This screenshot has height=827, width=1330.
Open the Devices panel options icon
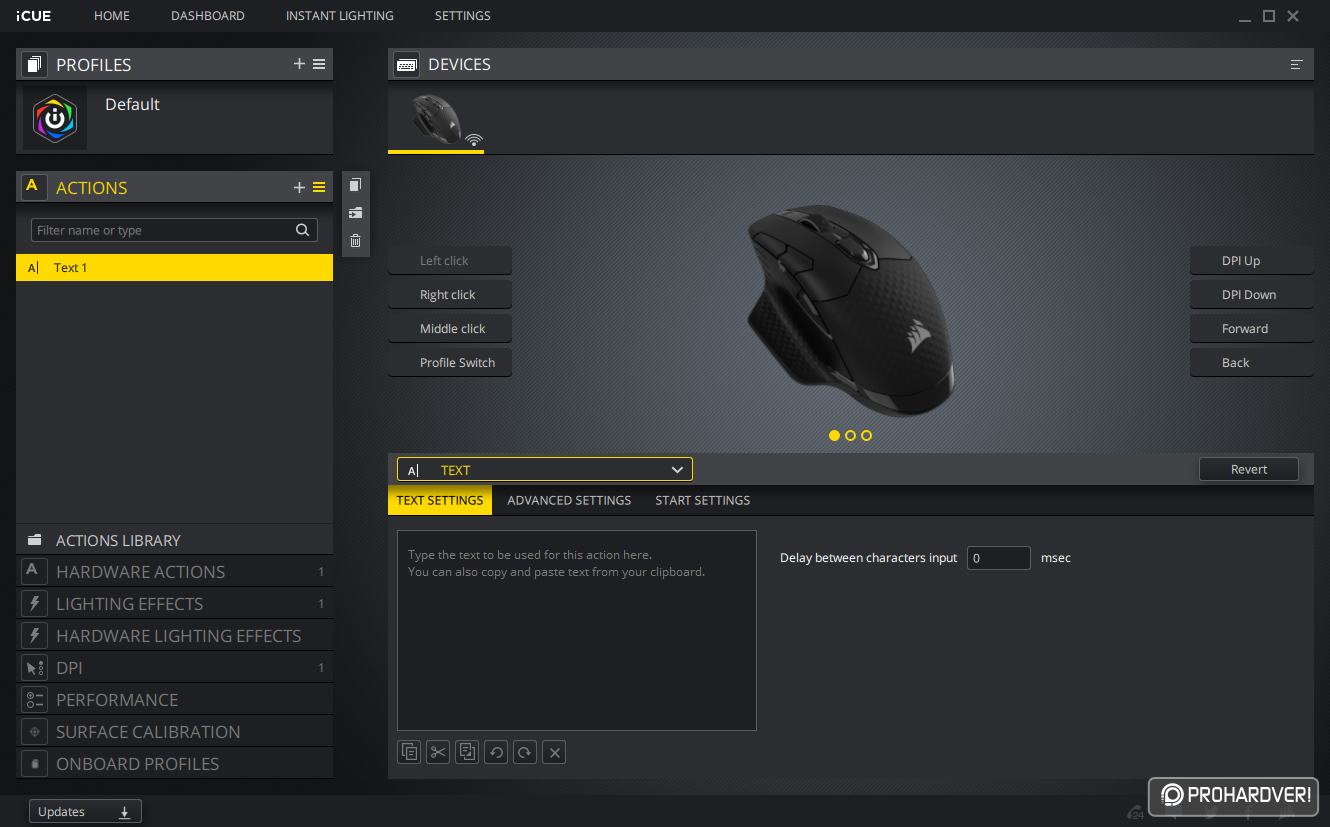coord(1297,64)
